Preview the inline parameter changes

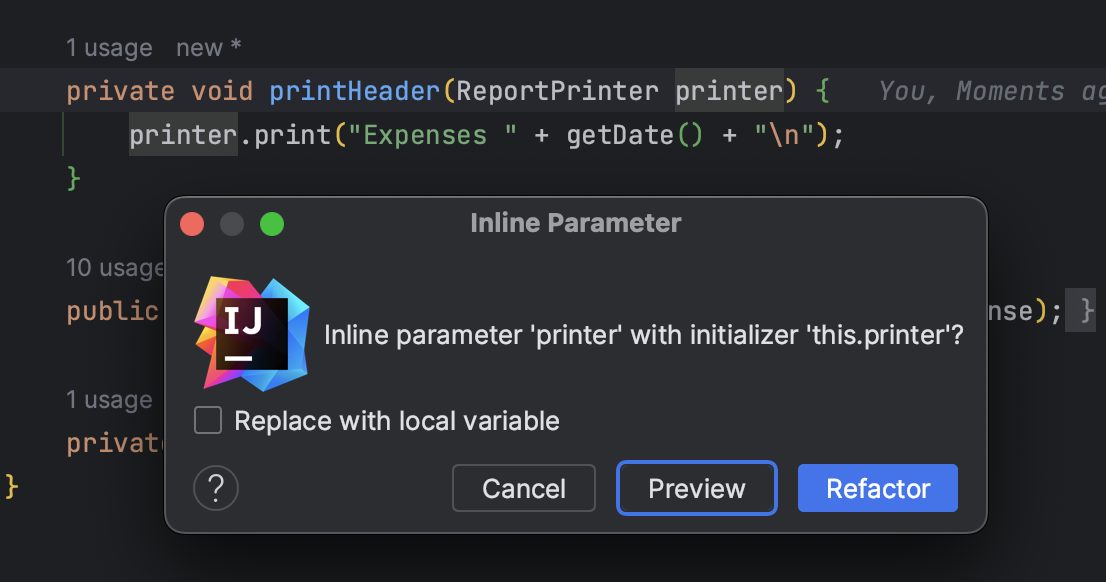[x=696, y=488]
